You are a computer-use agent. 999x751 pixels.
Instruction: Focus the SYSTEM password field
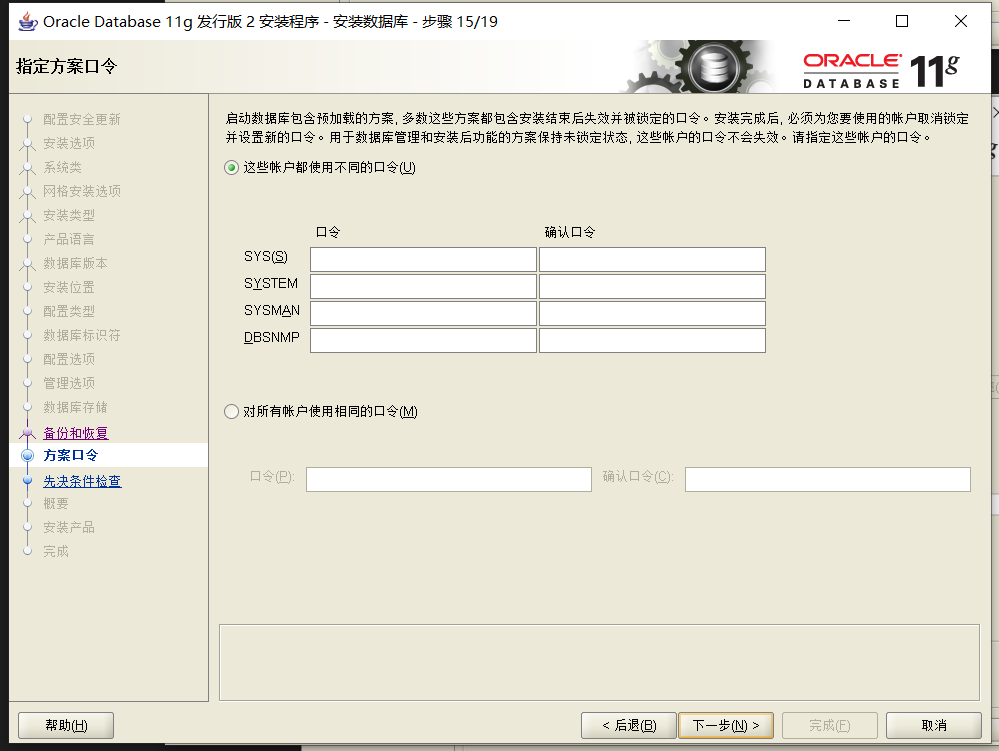[x=423, y=287]
